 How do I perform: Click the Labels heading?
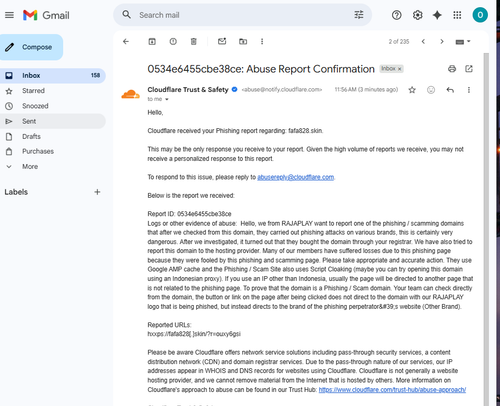coord(16,192)
